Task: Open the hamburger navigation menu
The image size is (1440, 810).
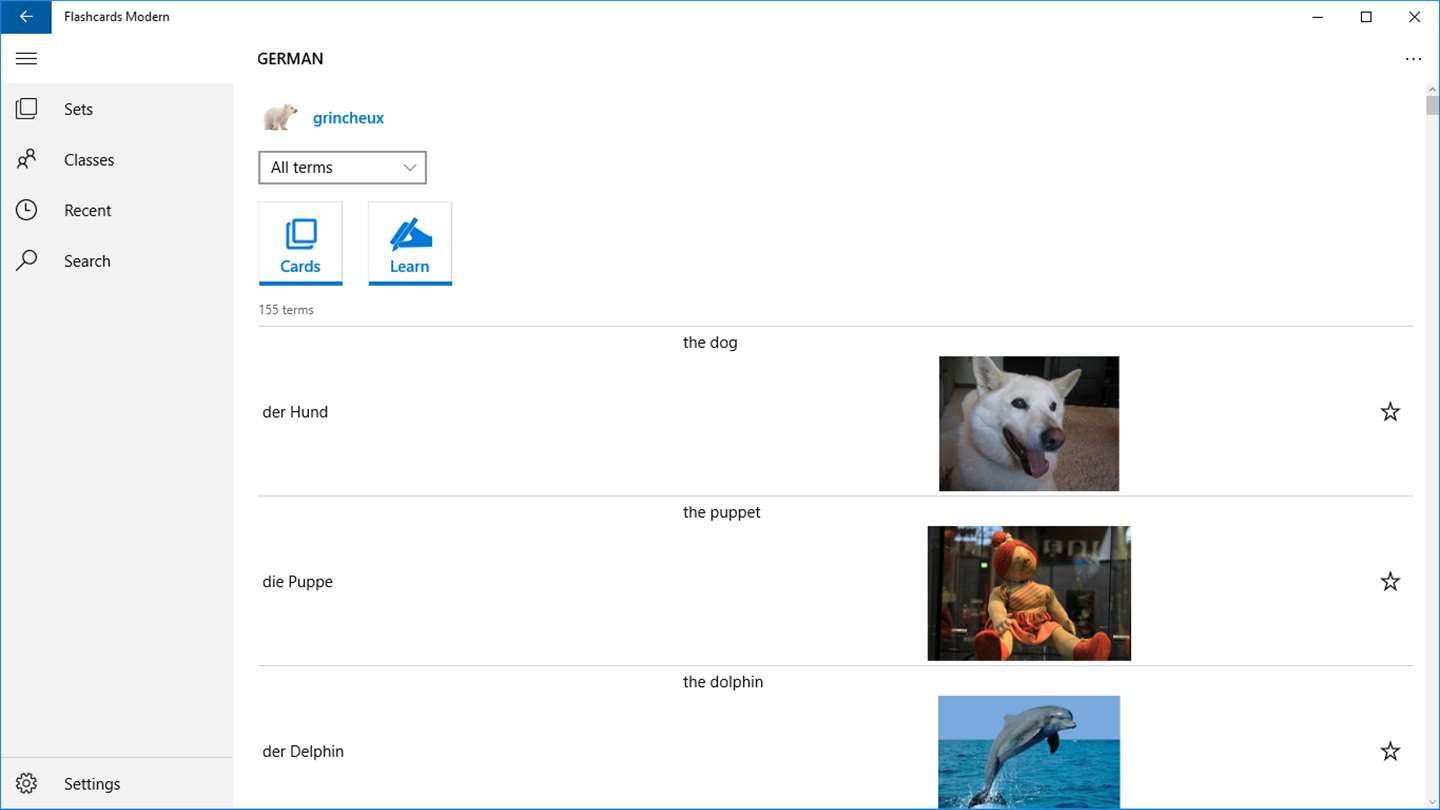Action: tap(27, 59)
